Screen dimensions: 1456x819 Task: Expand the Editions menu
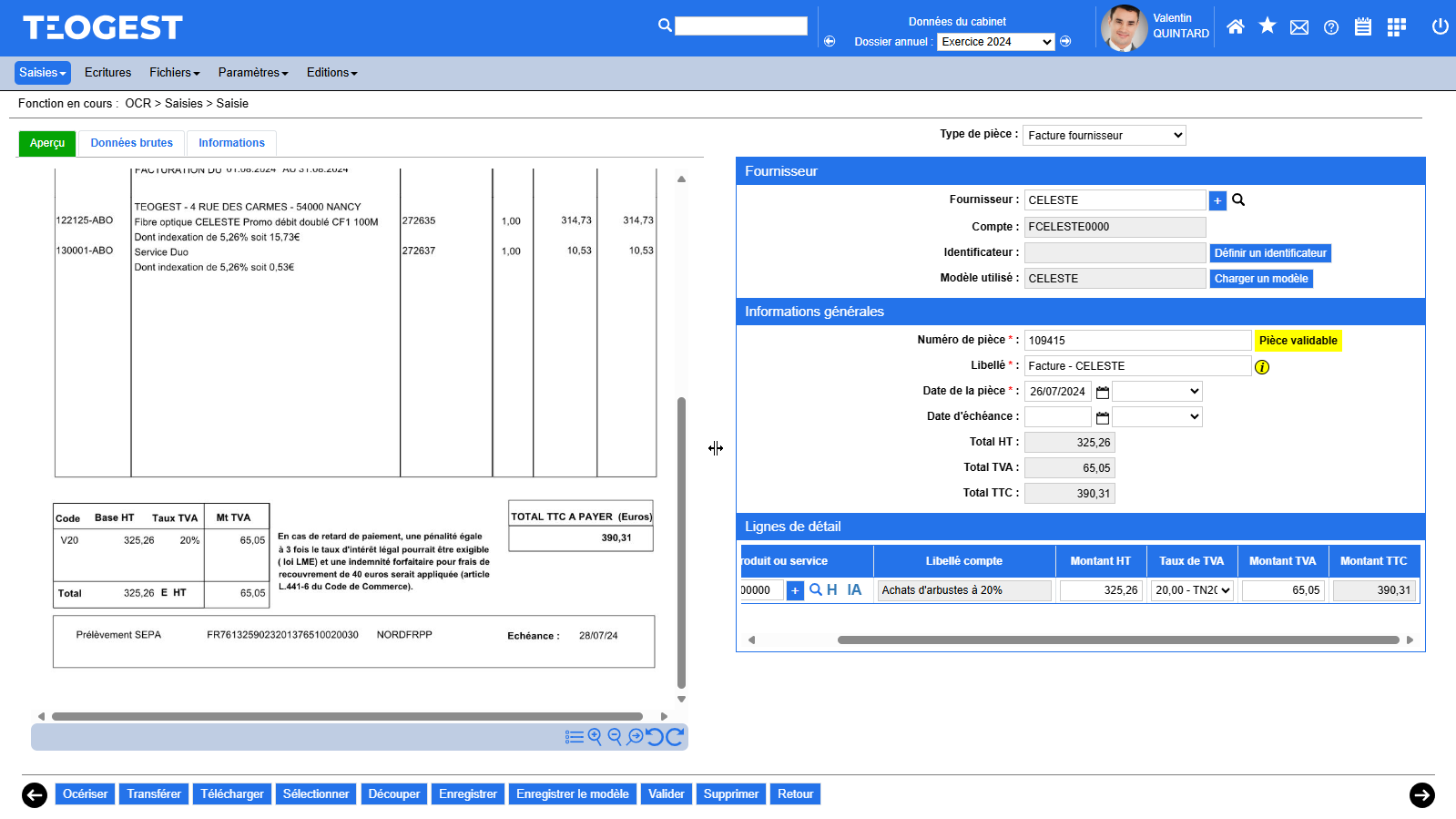coord(332,73)
